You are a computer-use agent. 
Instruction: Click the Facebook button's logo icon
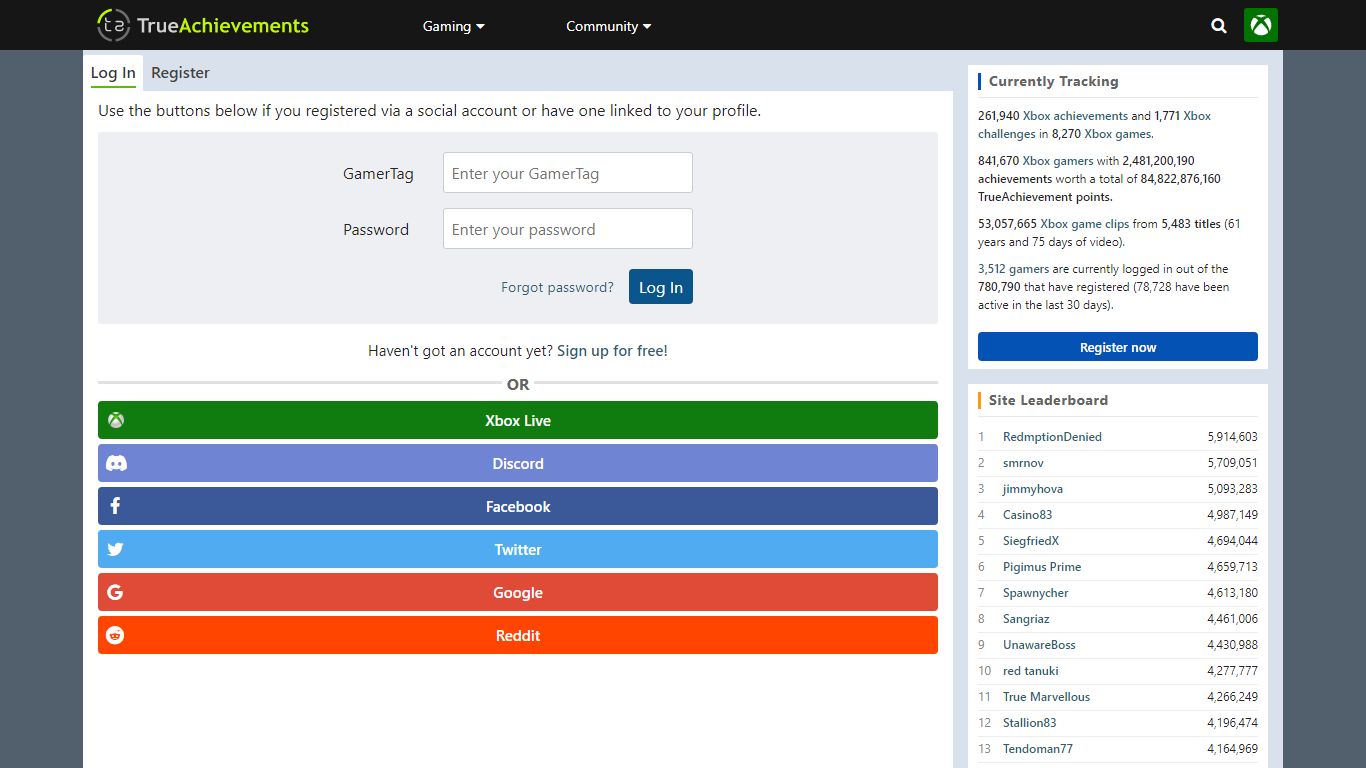tap(115, 506)
